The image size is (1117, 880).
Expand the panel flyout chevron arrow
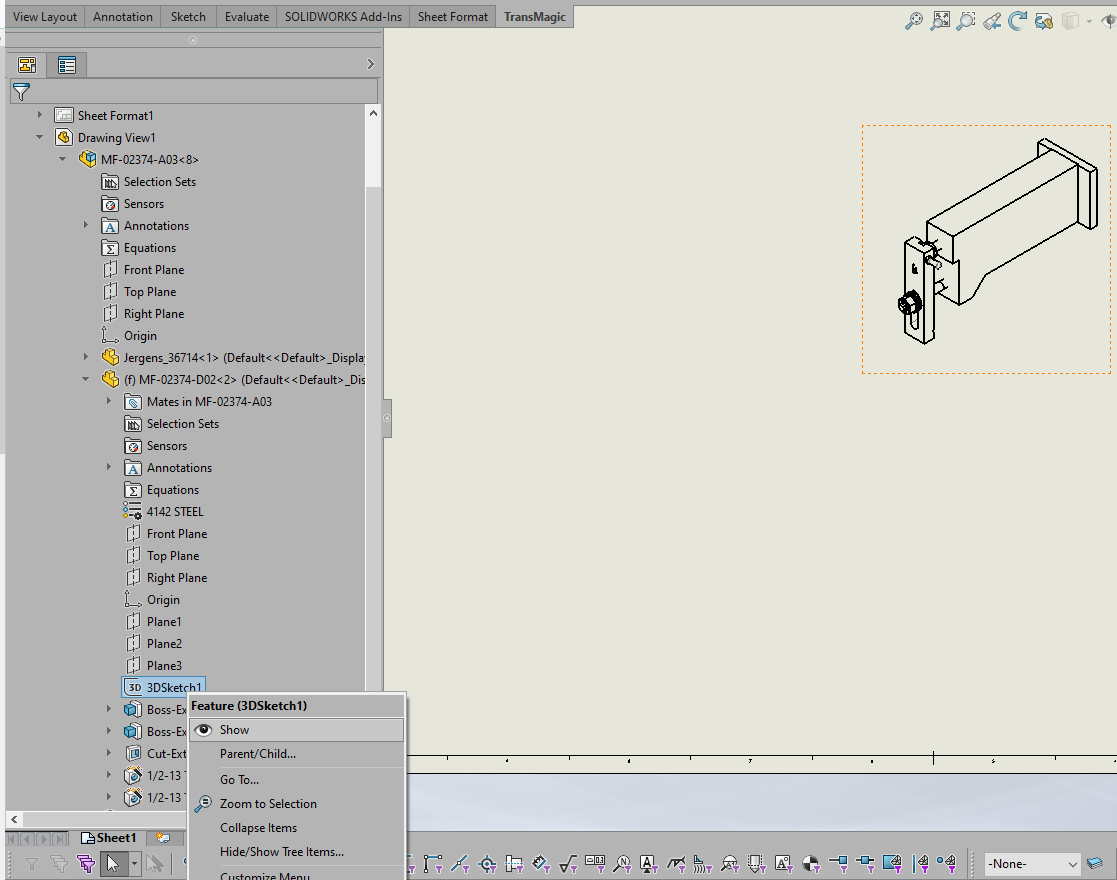[x=370, y=64]
